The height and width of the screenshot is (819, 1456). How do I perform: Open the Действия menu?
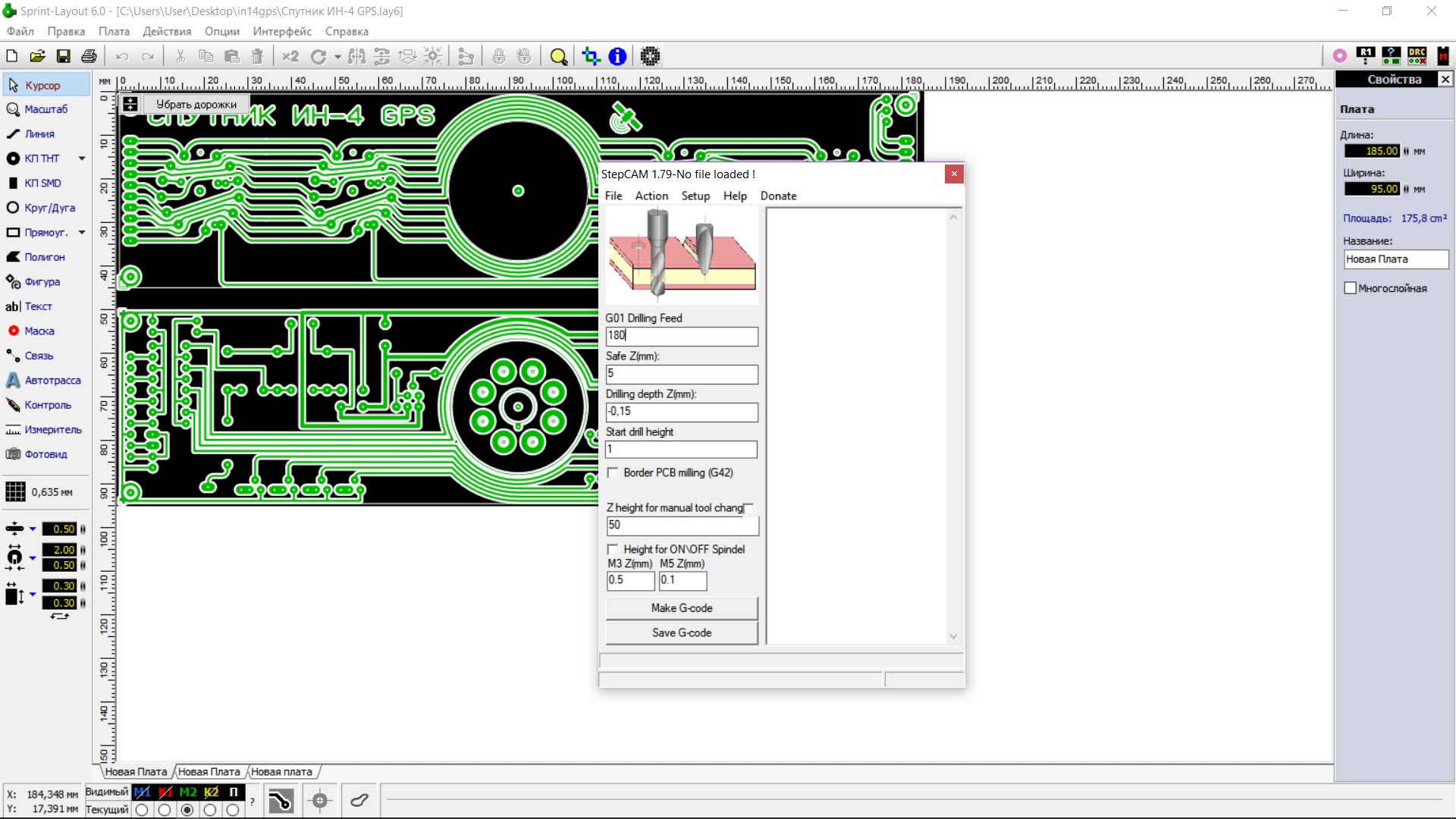(x=167, y=31)
